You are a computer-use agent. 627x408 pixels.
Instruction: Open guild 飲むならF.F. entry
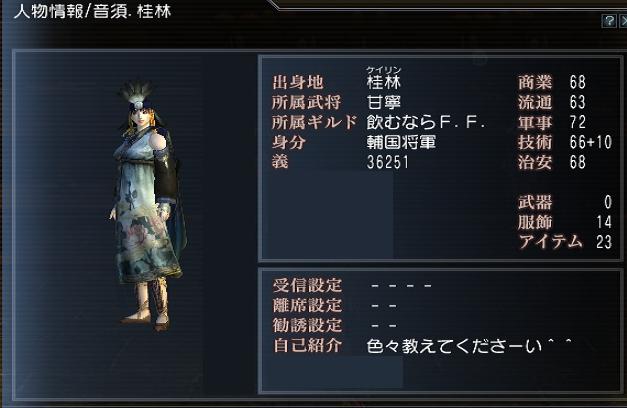tap(426, 122)
